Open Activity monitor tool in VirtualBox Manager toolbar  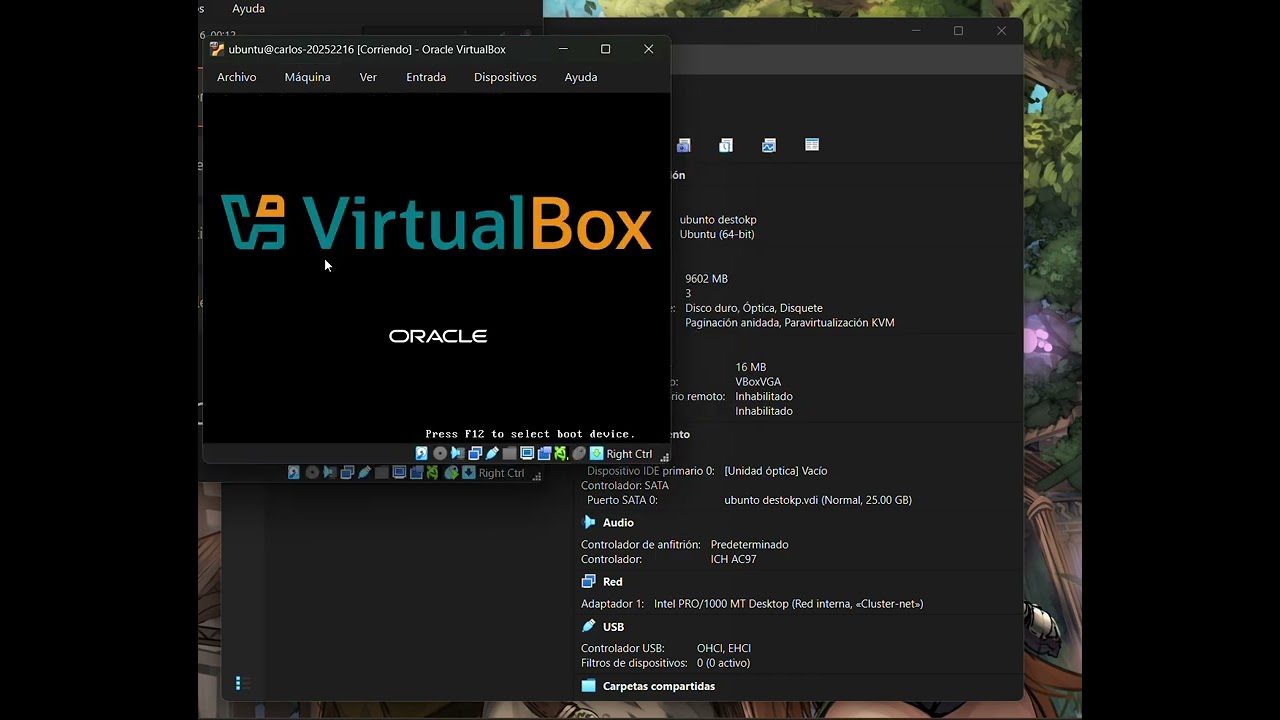click(x=769, y=145)
